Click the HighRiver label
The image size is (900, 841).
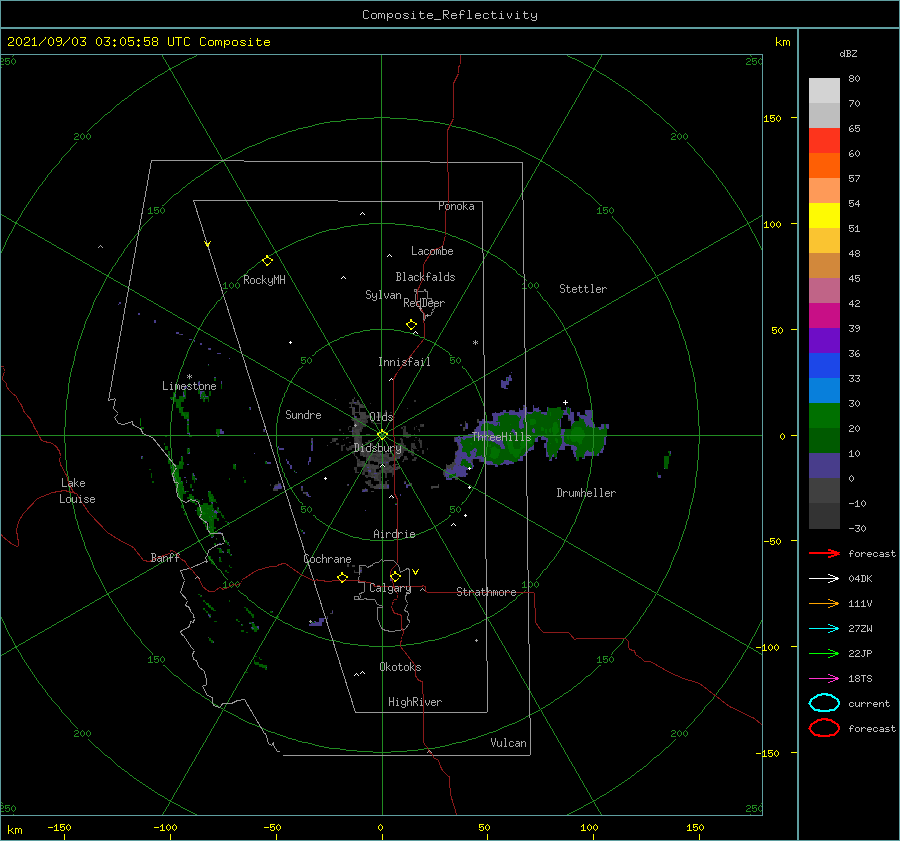click(415, 702)
